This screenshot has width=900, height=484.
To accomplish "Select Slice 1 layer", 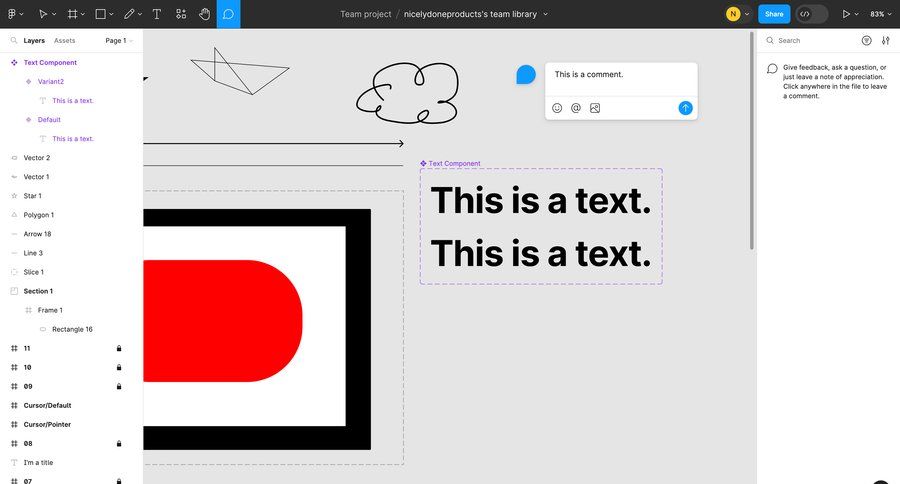I will (33, 272).
